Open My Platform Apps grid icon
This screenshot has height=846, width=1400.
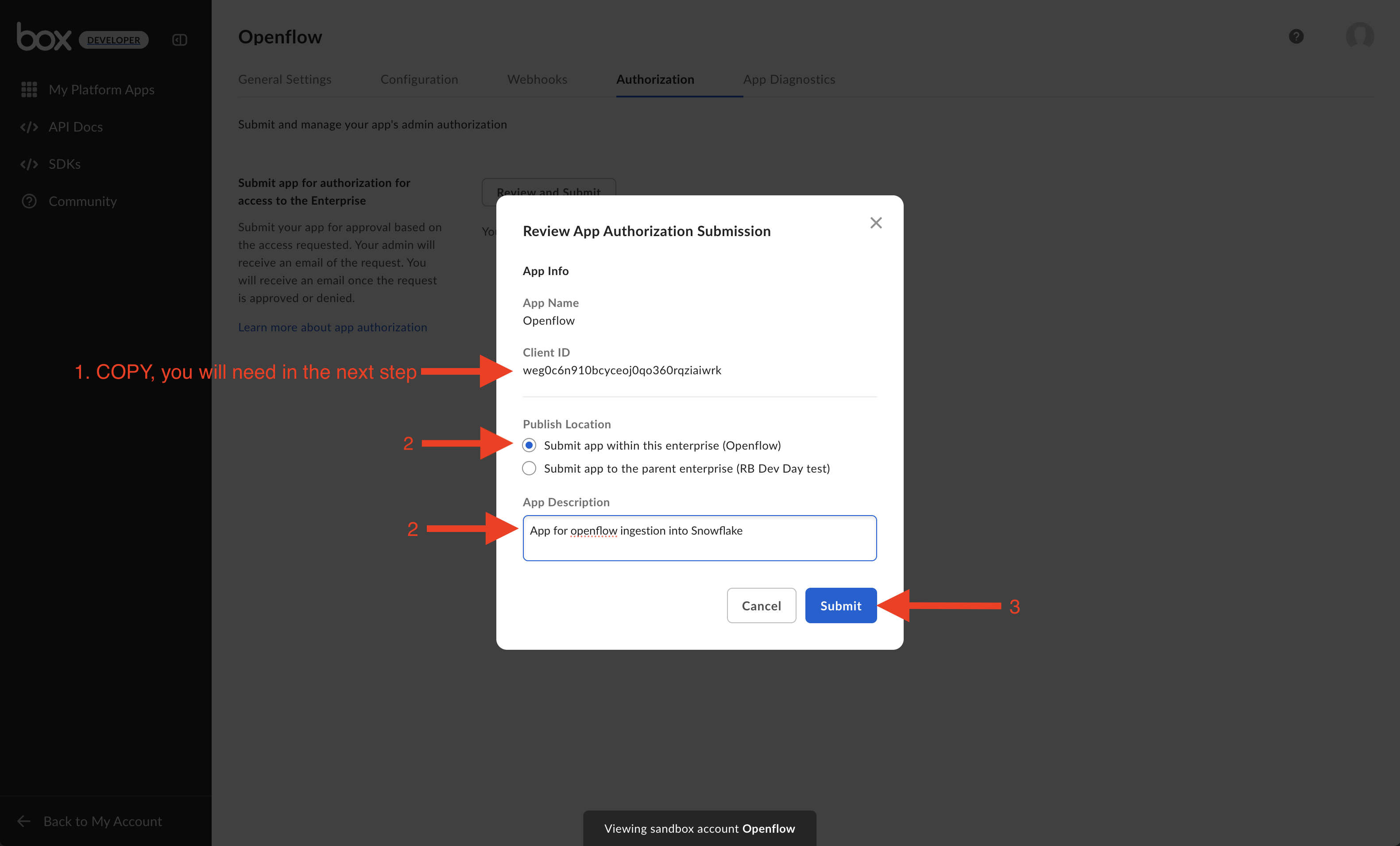29,89
